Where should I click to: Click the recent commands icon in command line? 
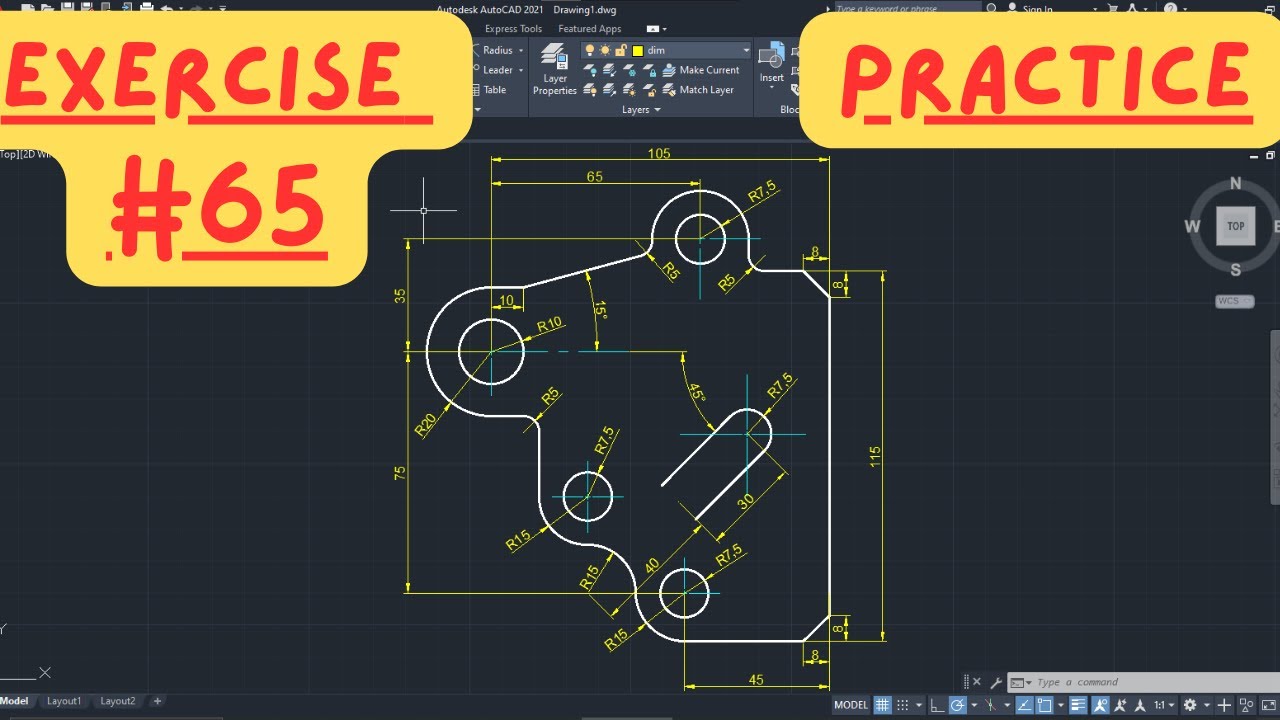(1019, 682)
